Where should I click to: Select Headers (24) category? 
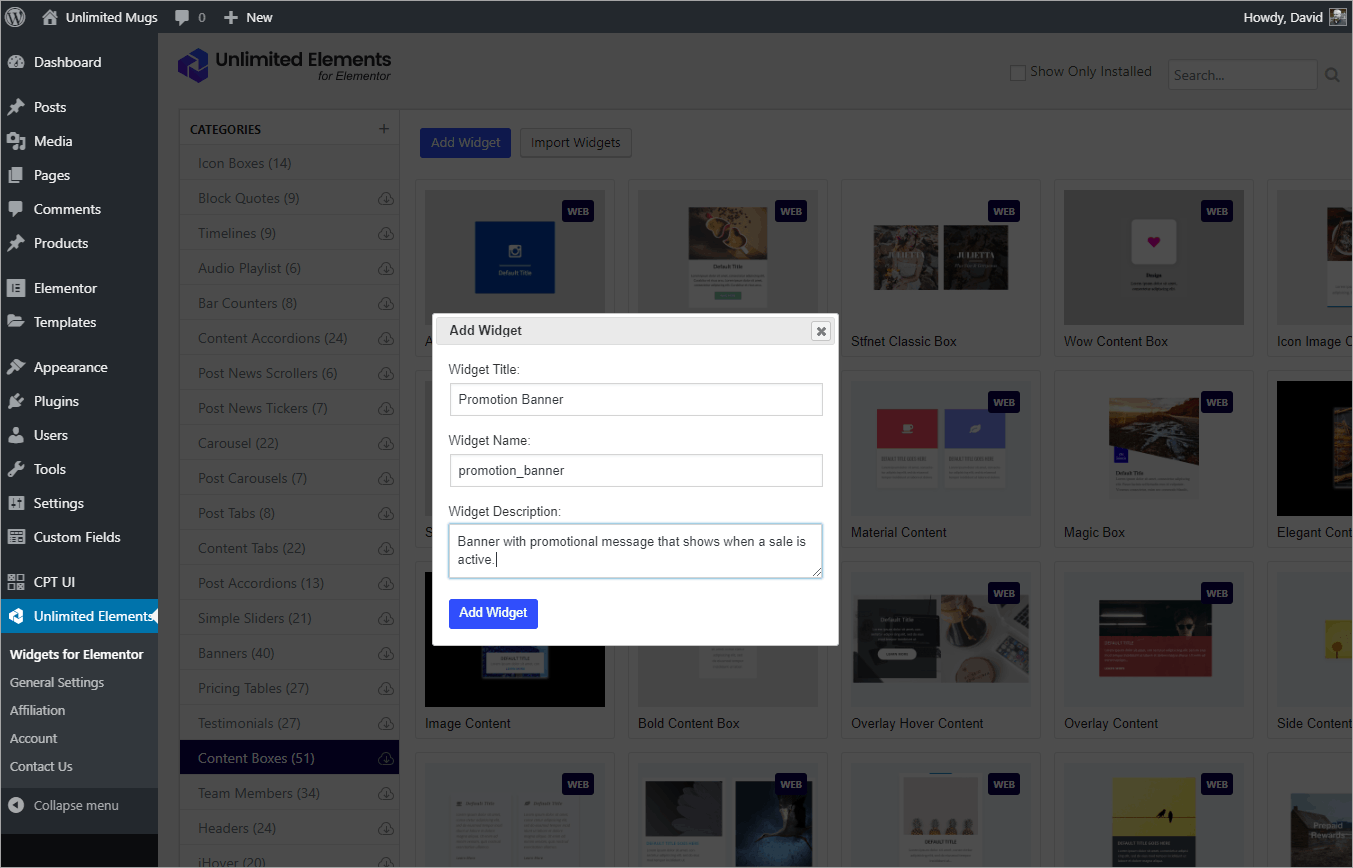pos(289,828)
